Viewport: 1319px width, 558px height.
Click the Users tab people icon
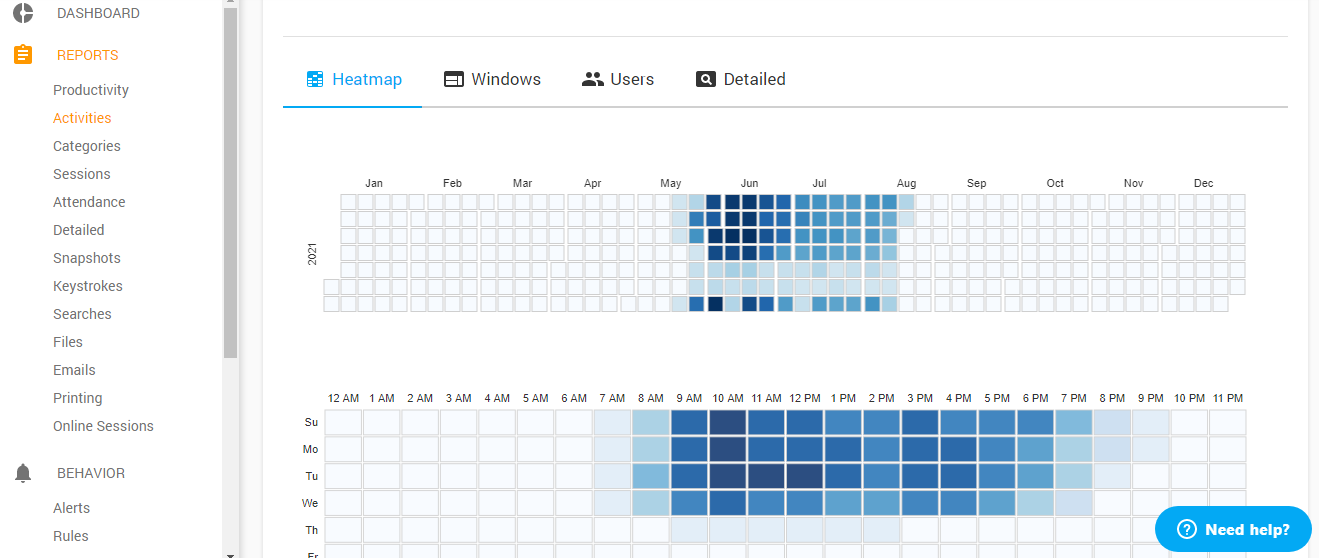click(x=593, y=79)
